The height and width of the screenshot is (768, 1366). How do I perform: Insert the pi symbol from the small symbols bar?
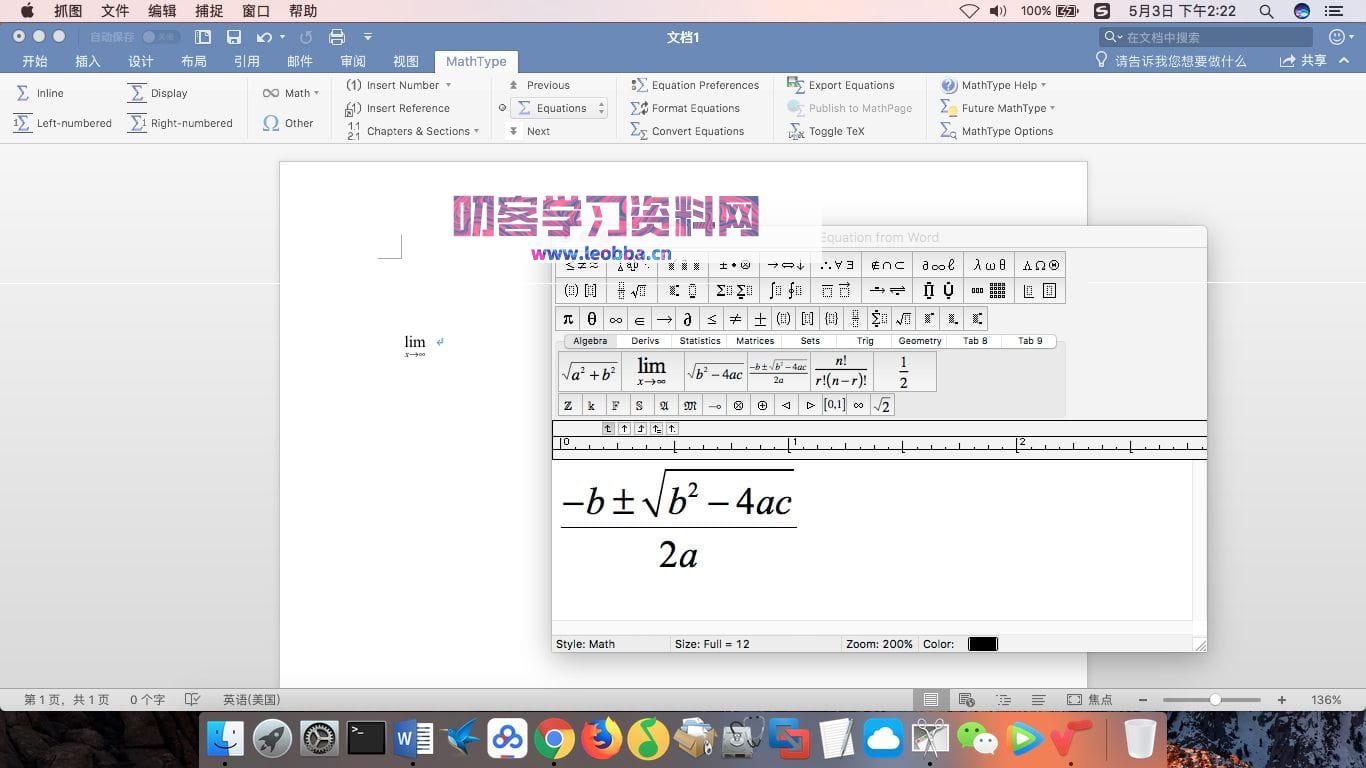(x=567, y=318)
